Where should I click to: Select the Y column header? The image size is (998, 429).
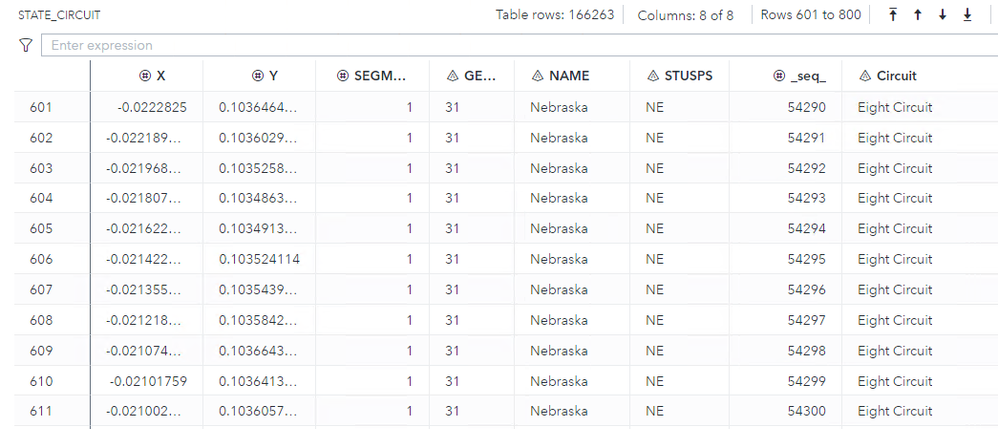[x=260, y=76]
